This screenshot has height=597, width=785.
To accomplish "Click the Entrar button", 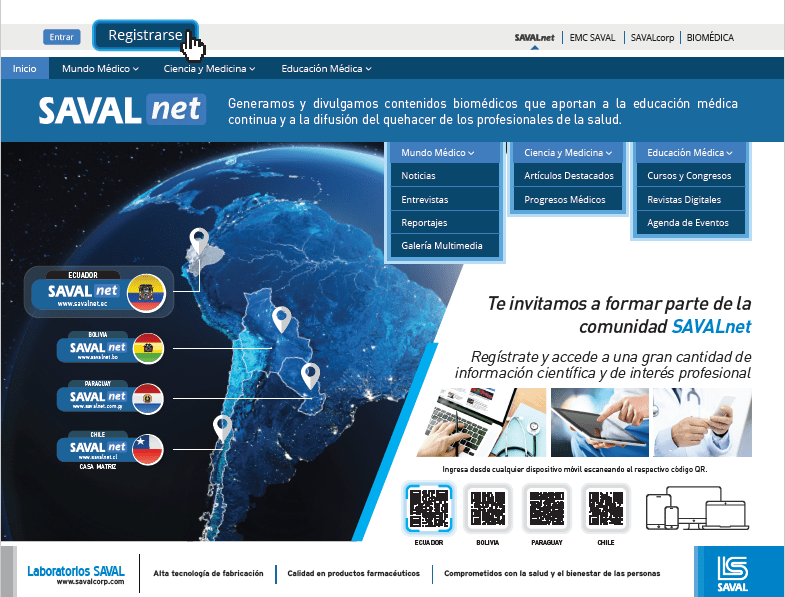I will pyautogui.click(x=61, y=37).
